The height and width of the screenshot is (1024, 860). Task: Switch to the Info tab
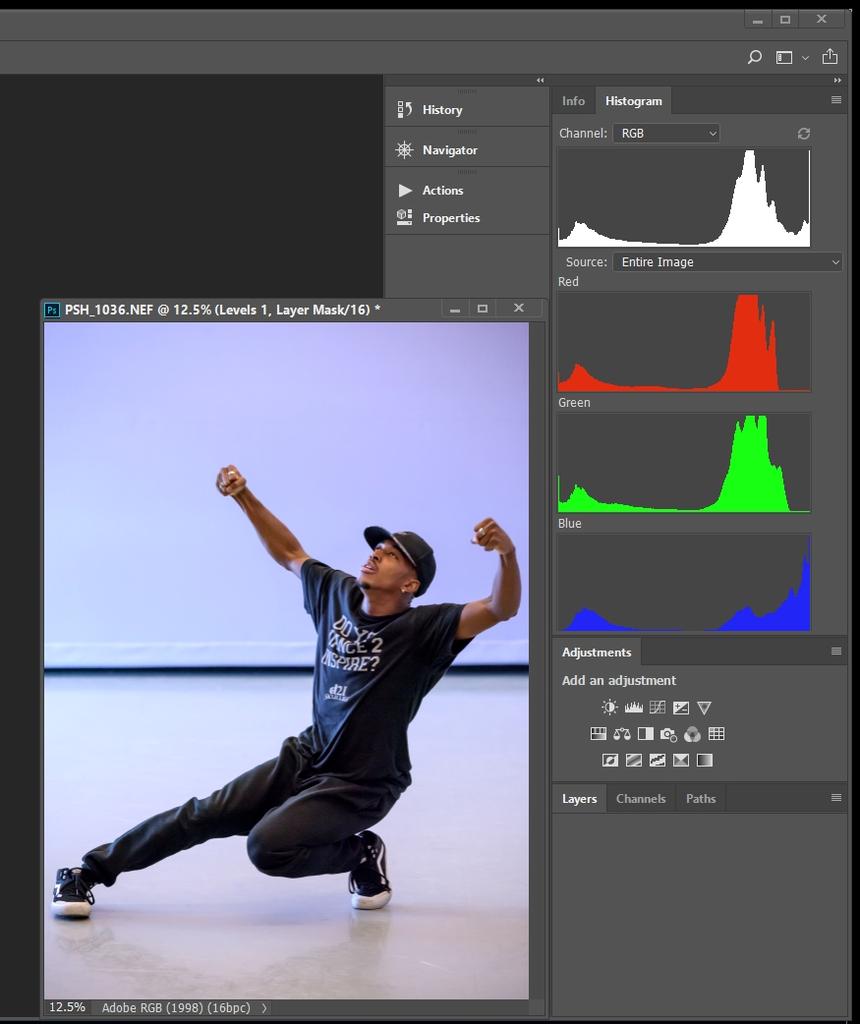click(573, 101)
